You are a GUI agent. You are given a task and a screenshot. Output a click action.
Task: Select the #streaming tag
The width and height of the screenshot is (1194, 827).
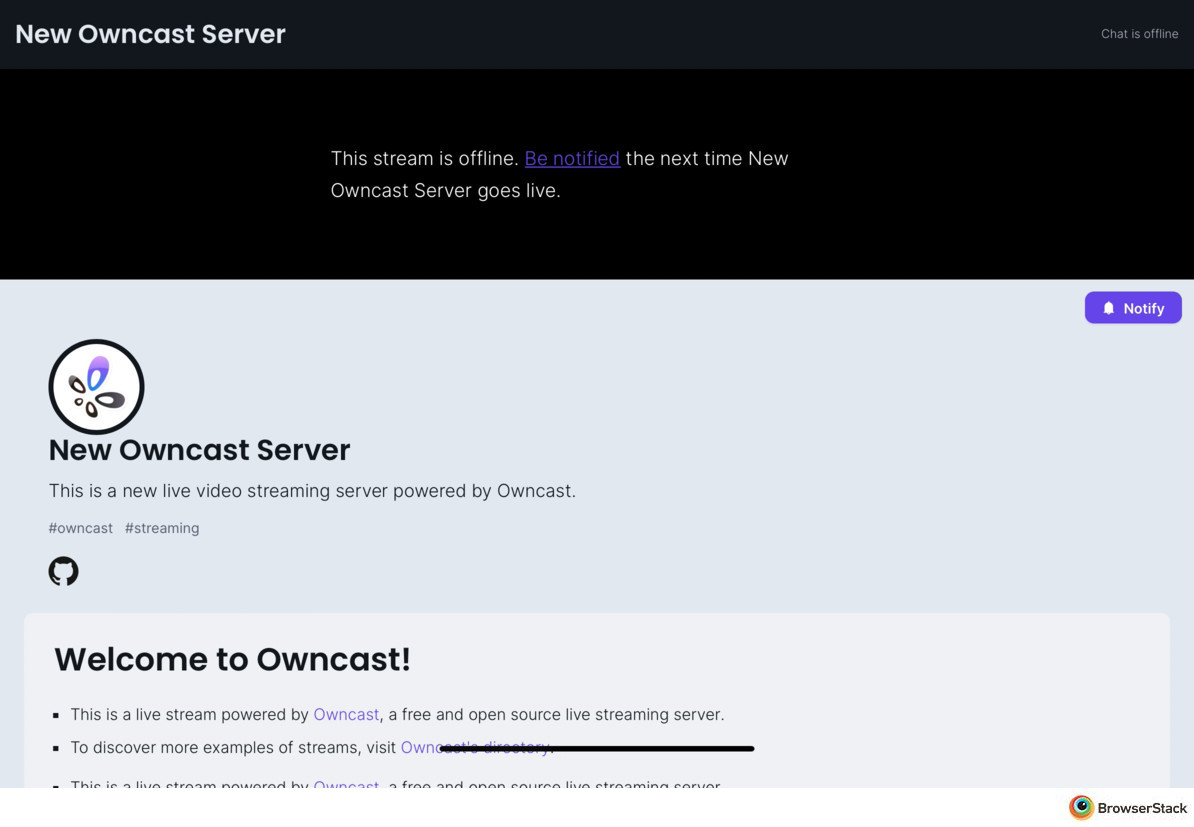(162, 528)
